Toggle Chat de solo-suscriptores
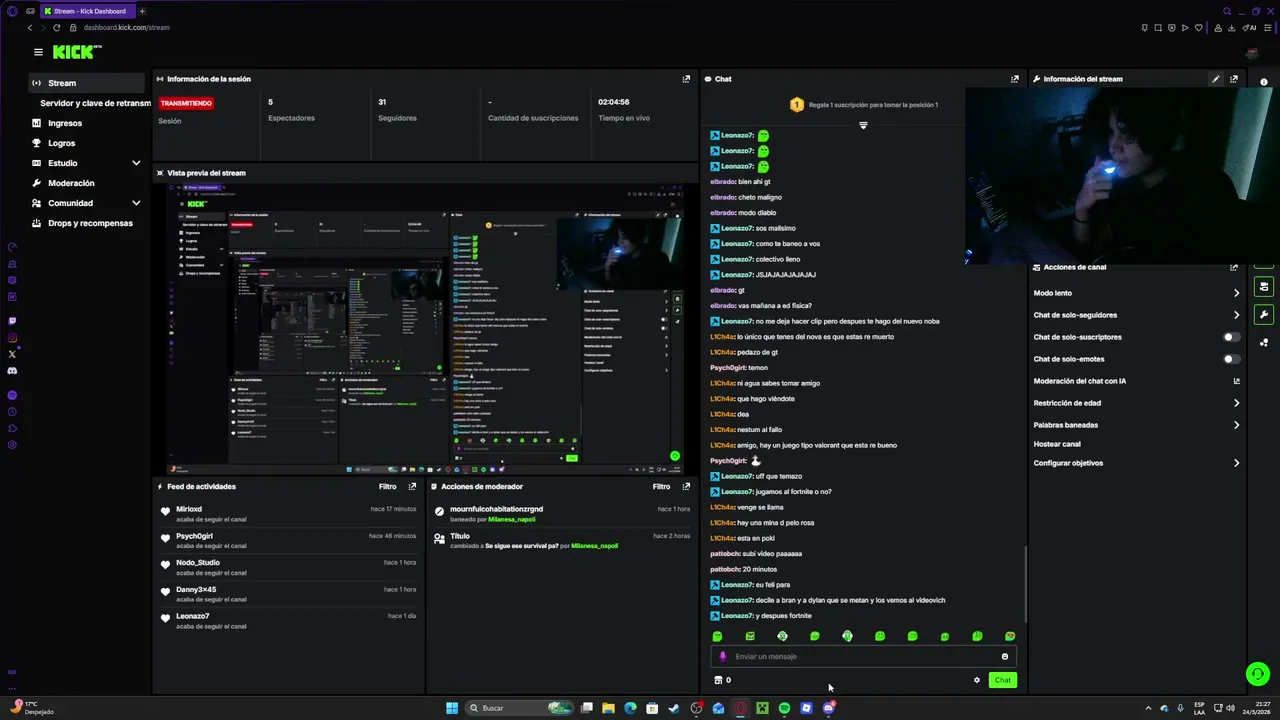This screenshot has height=720, width=1280. pyautogui.click(x=1232, y=337)
